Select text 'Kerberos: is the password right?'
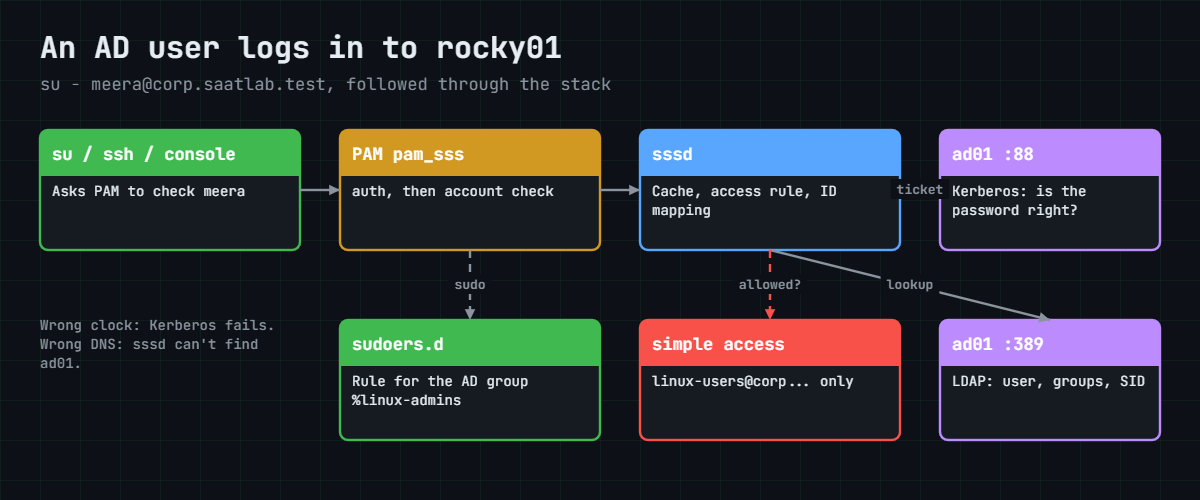The image size is (1200, 500). (1019, 201)
